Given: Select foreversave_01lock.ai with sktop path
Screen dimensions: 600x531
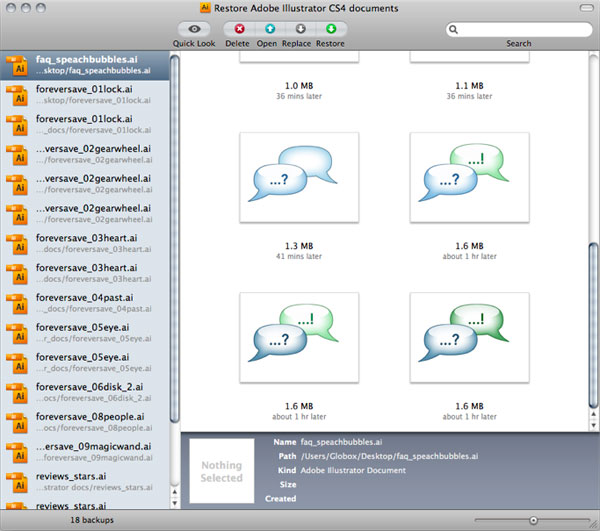Looking at the screenshot, I should 85,94.
